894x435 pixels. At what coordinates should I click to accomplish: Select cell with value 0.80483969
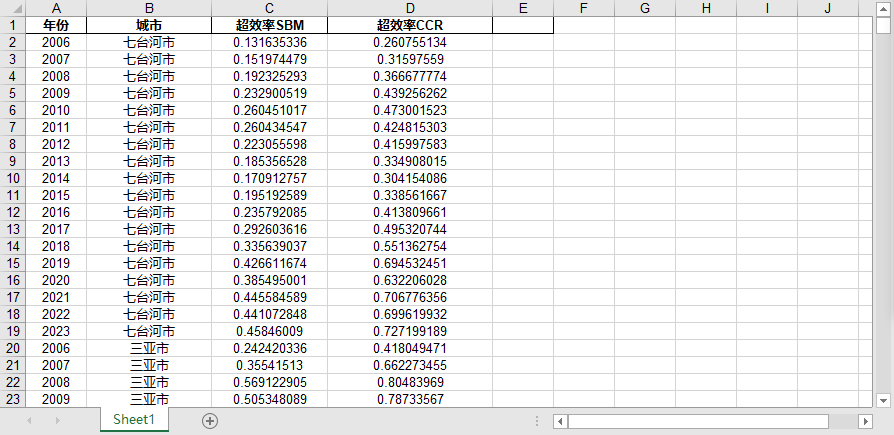tap(410, 382)
